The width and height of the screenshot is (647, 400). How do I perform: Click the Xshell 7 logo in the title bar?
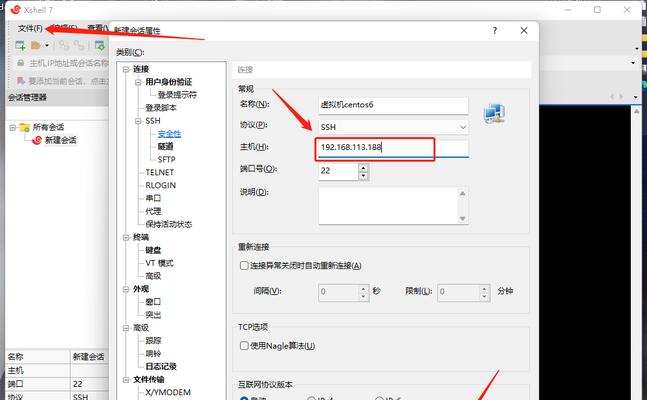16,9
